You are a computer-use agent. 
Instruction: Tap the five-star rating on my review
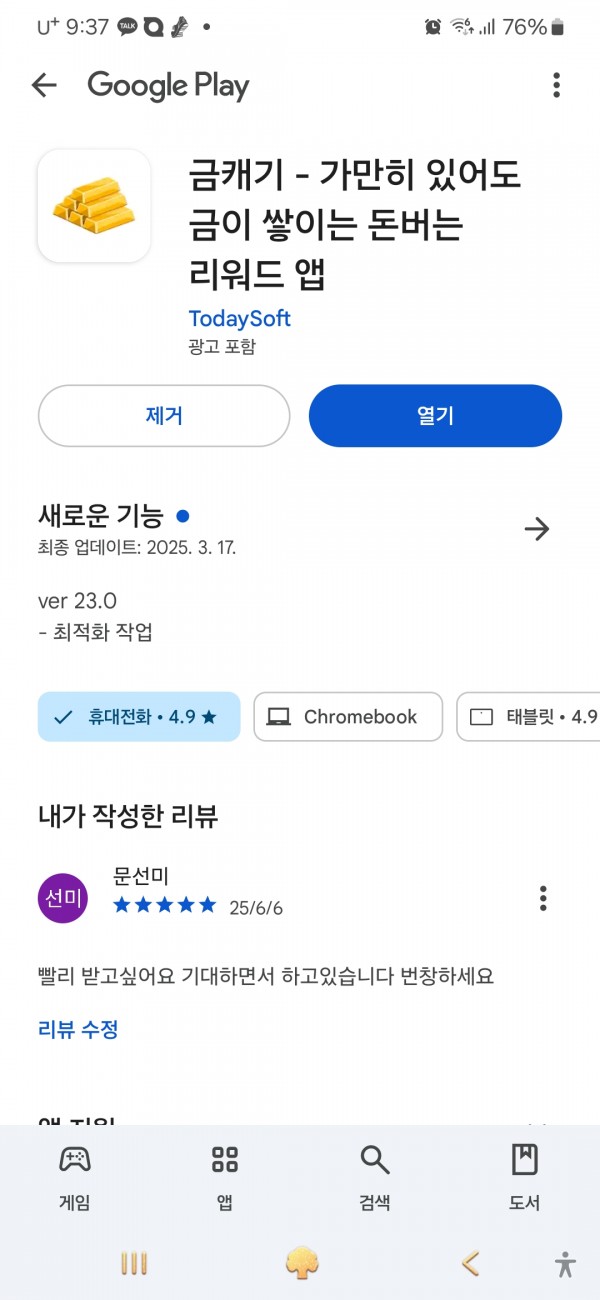pyautogui.click(x=165, y=905)
